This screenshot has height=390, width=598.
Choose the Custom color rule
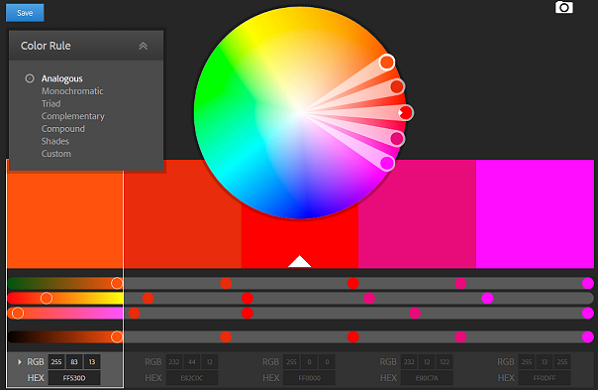pyautogui.click(x=56, y=154)
